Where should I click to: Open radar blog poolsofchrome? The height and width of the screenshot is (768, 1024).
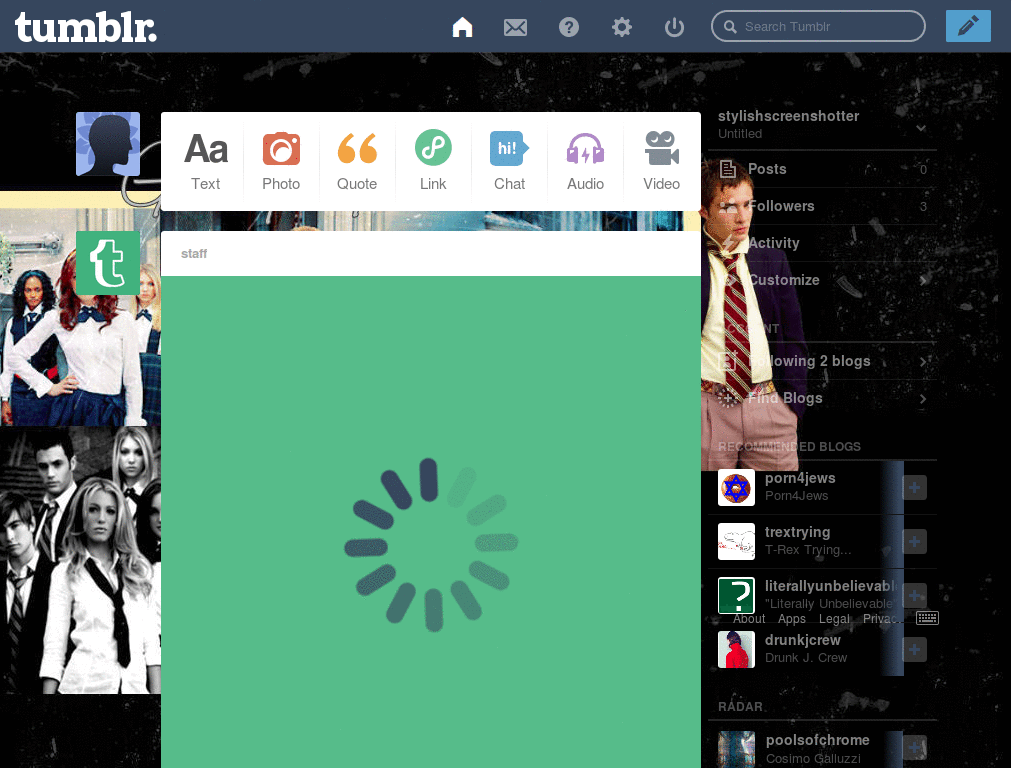[x=818, y=741]
